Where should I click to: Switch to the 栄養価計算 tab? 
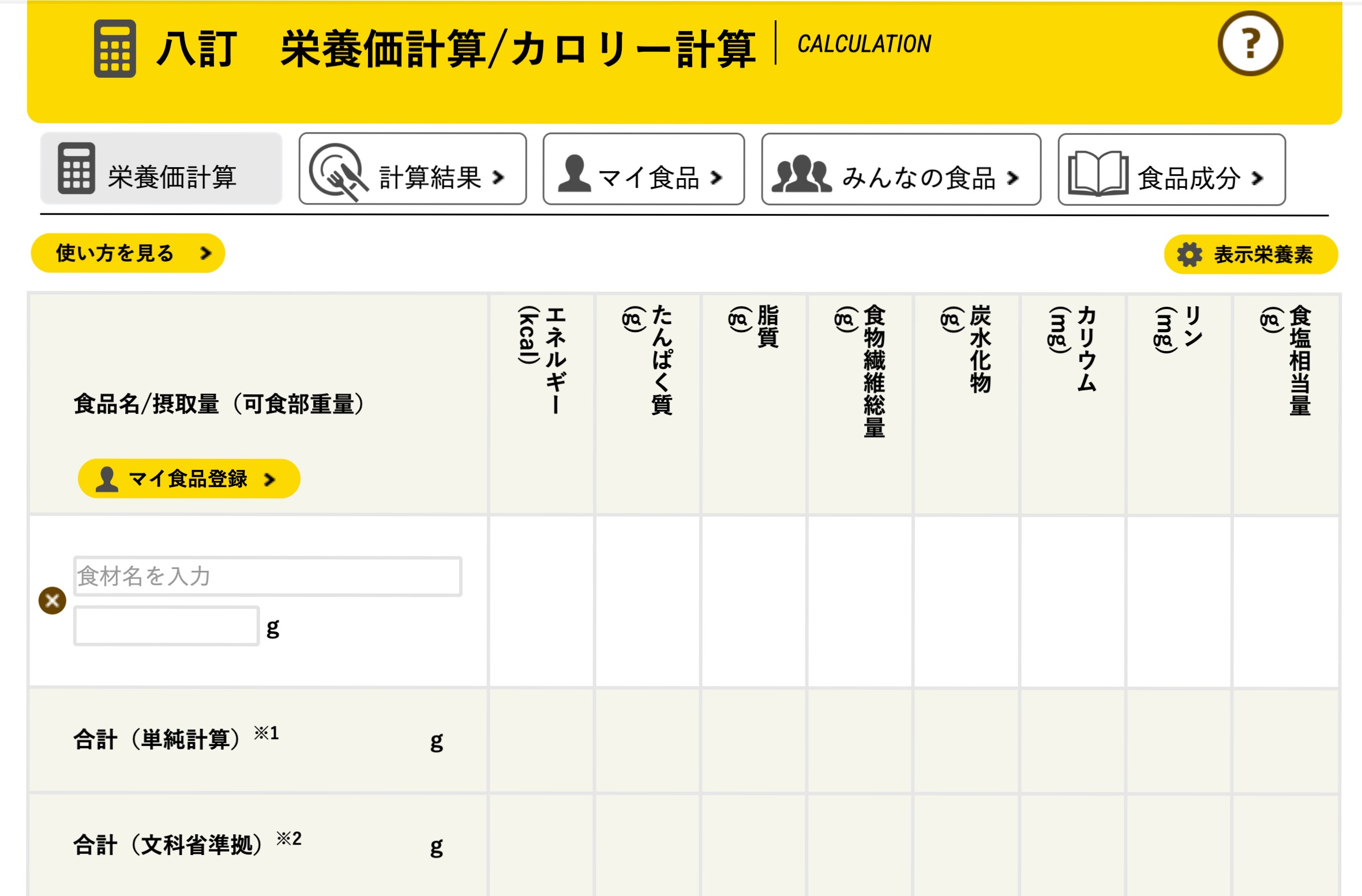161,168
